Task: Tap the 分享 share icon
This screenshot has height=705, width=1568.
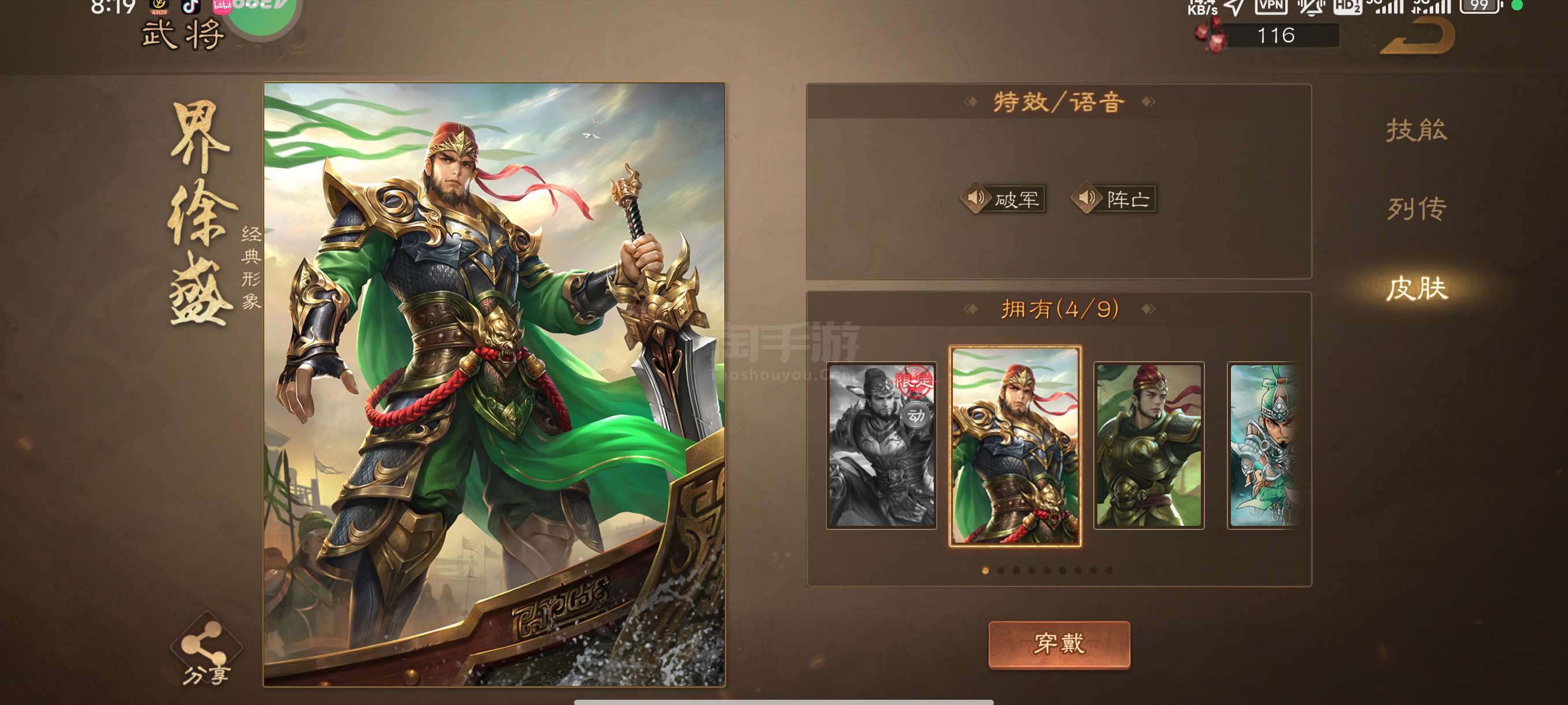Action: (x=206, y=650)
